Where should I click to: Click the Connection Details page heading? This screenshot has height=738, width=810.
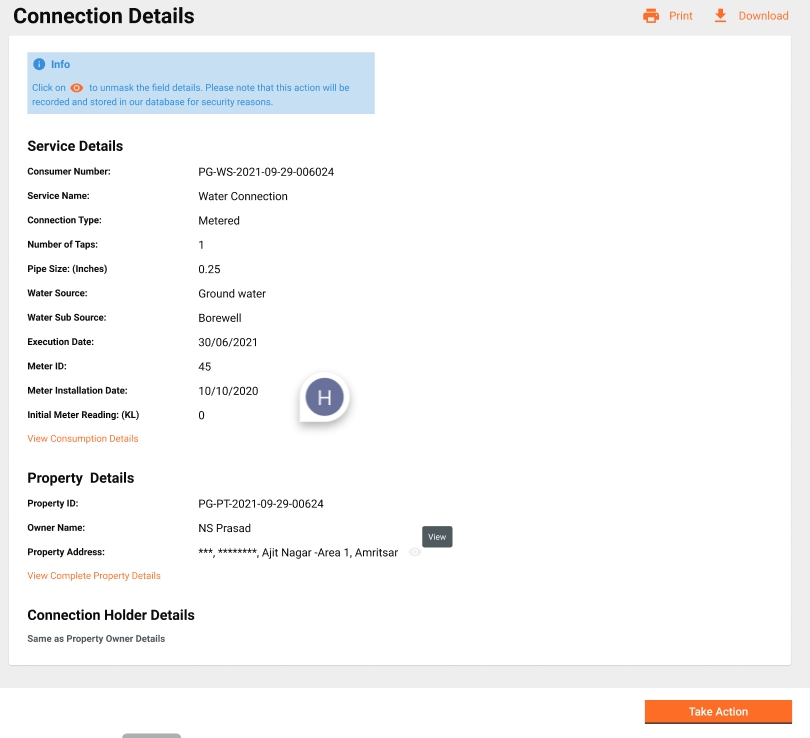click(104, 16)
